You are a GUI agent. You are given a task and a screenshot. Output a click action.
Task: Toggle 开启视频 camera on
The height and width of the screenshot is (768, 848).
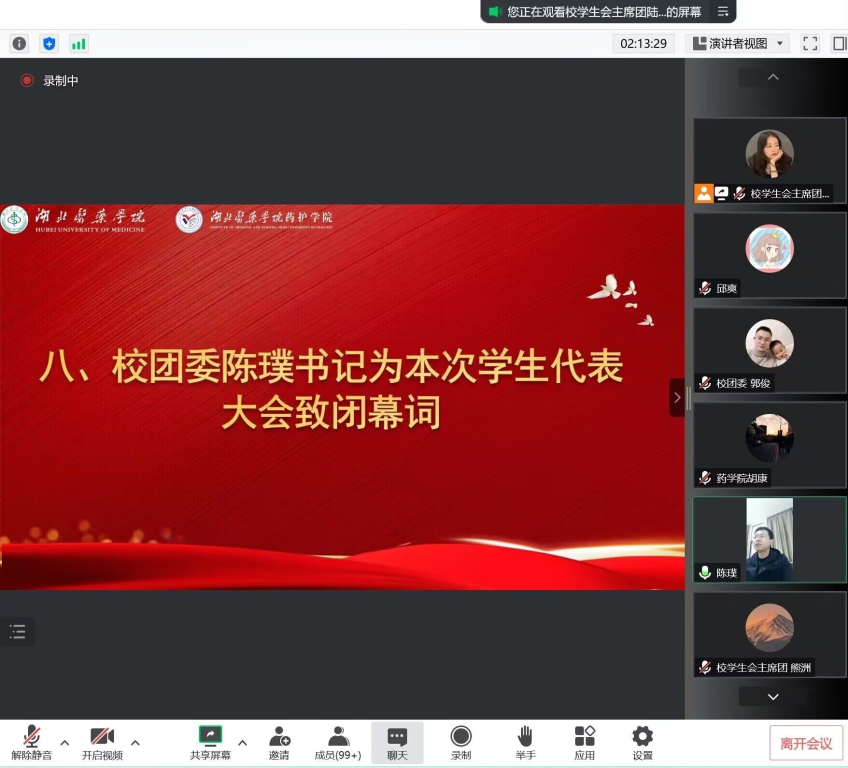(x=102, y=742)
